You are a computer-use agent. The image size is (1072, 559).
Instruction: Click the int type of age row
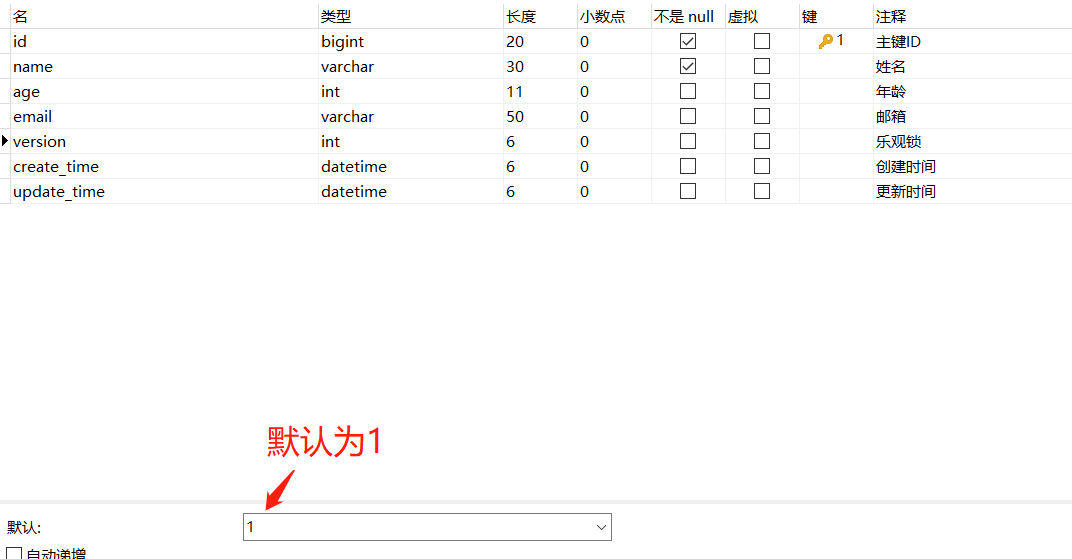coord(411,92)
